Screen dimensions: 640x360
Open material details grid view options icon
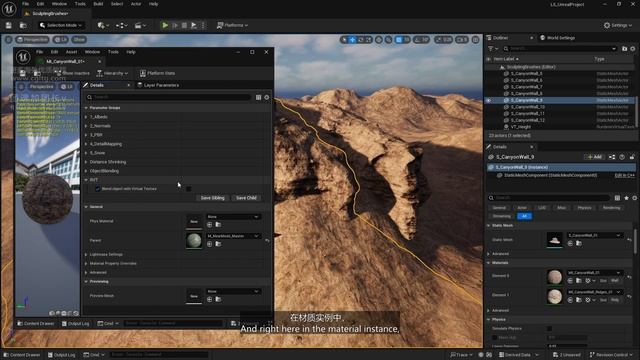[x=258, y=97]
